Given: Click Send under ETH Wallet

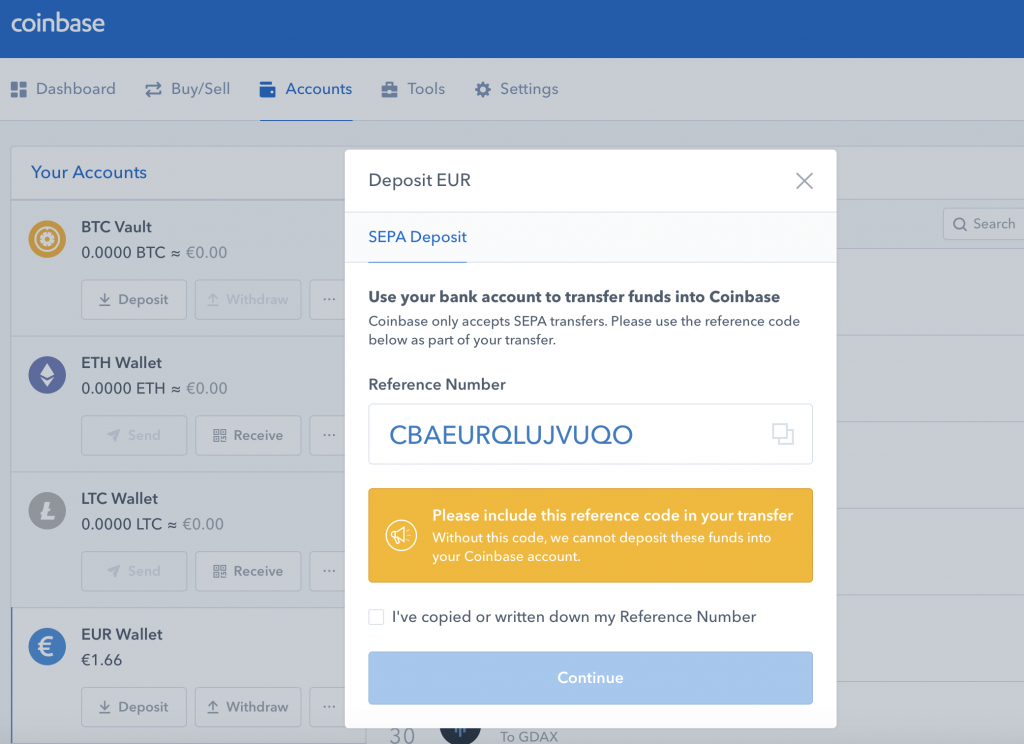Looking at the screenshot, I should pyautogui.click(x=134, y=436).
